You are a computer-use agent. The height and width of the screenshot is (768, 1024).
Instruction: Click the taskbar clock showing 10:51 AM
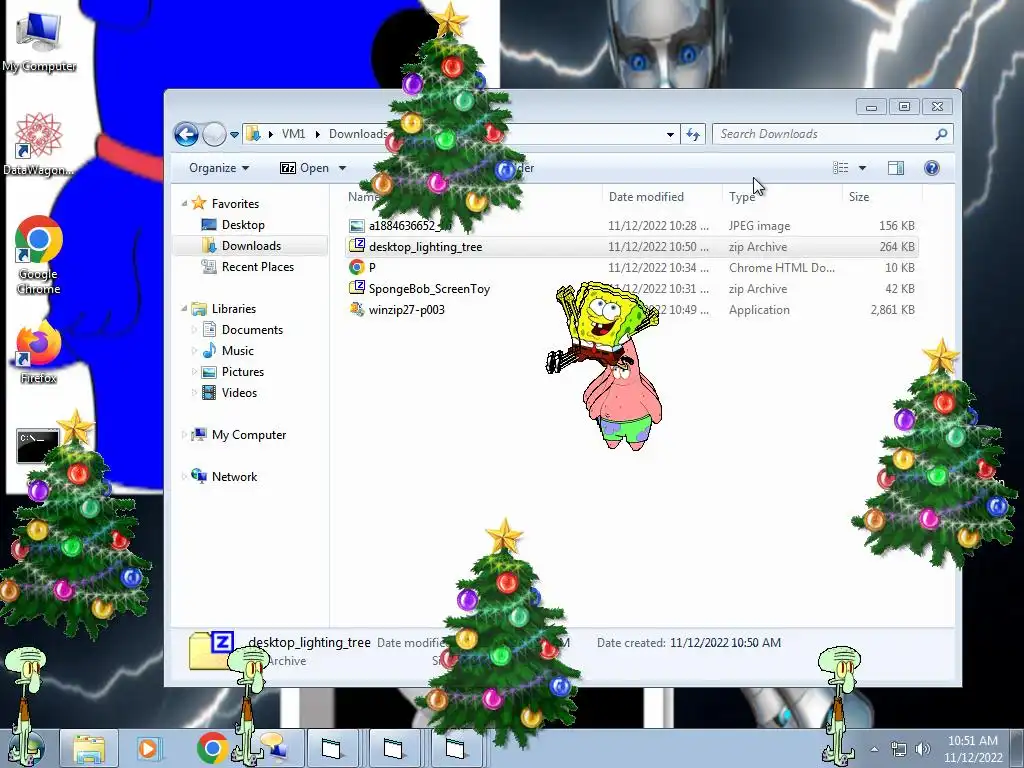[x=973, y=749]
